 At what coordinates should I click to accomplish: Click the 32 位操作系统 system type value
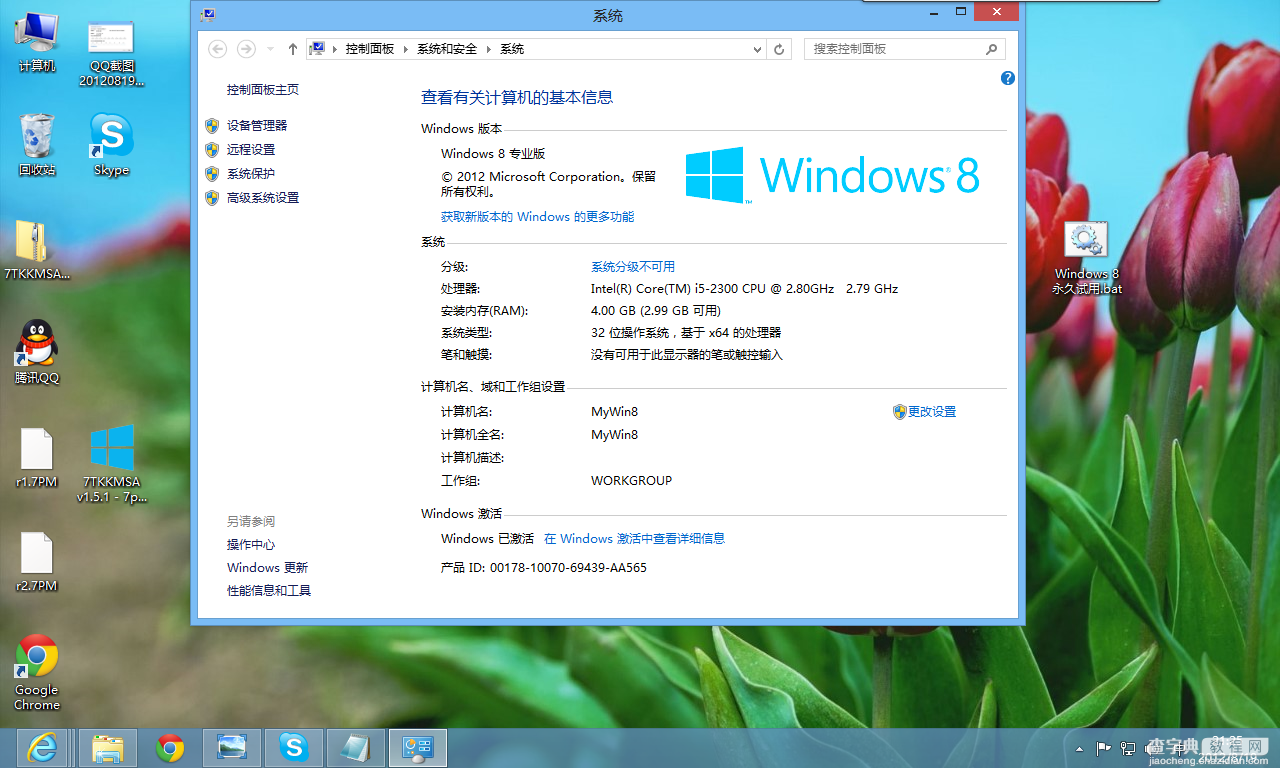click(686, 333)
